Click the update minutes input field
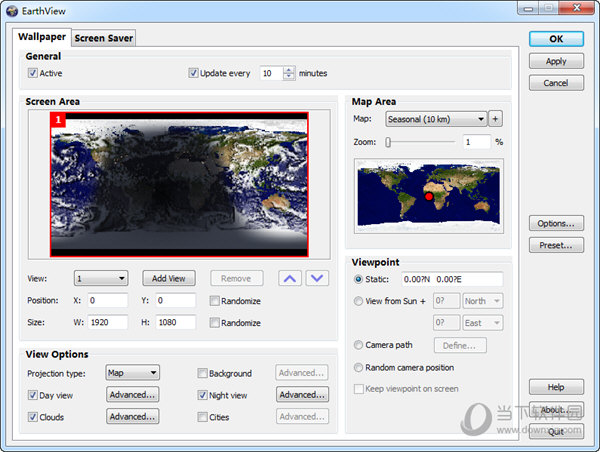600x452 pixels. tap(271, 73)
